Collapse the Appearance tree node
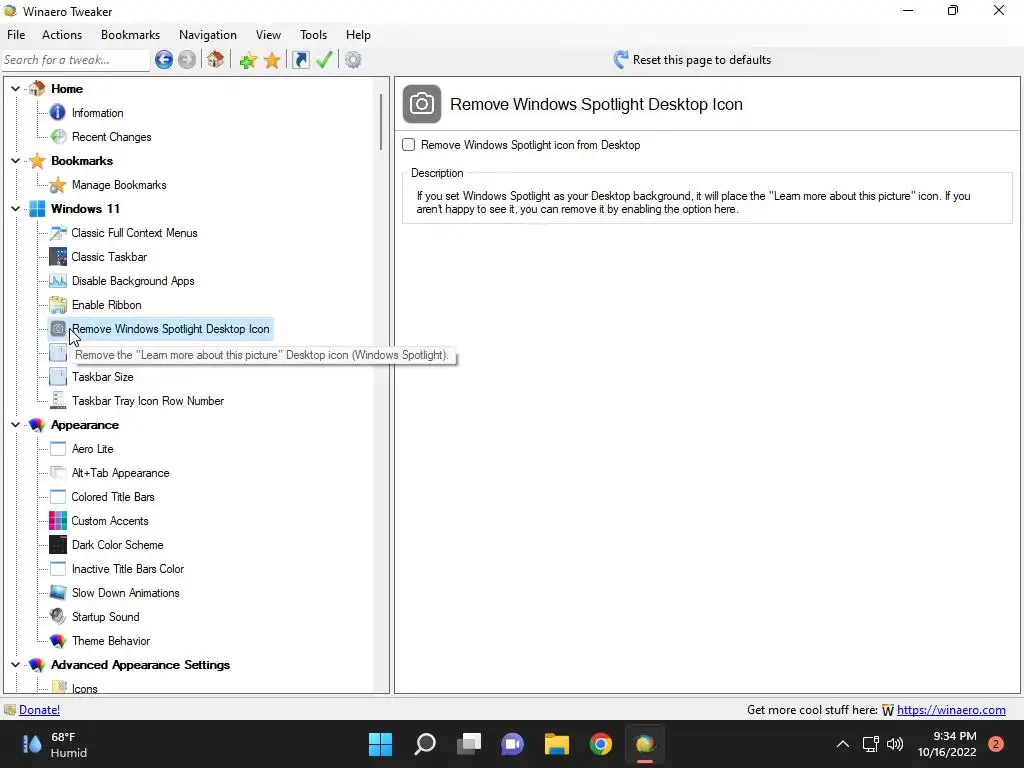 click(x=16, y=424)
